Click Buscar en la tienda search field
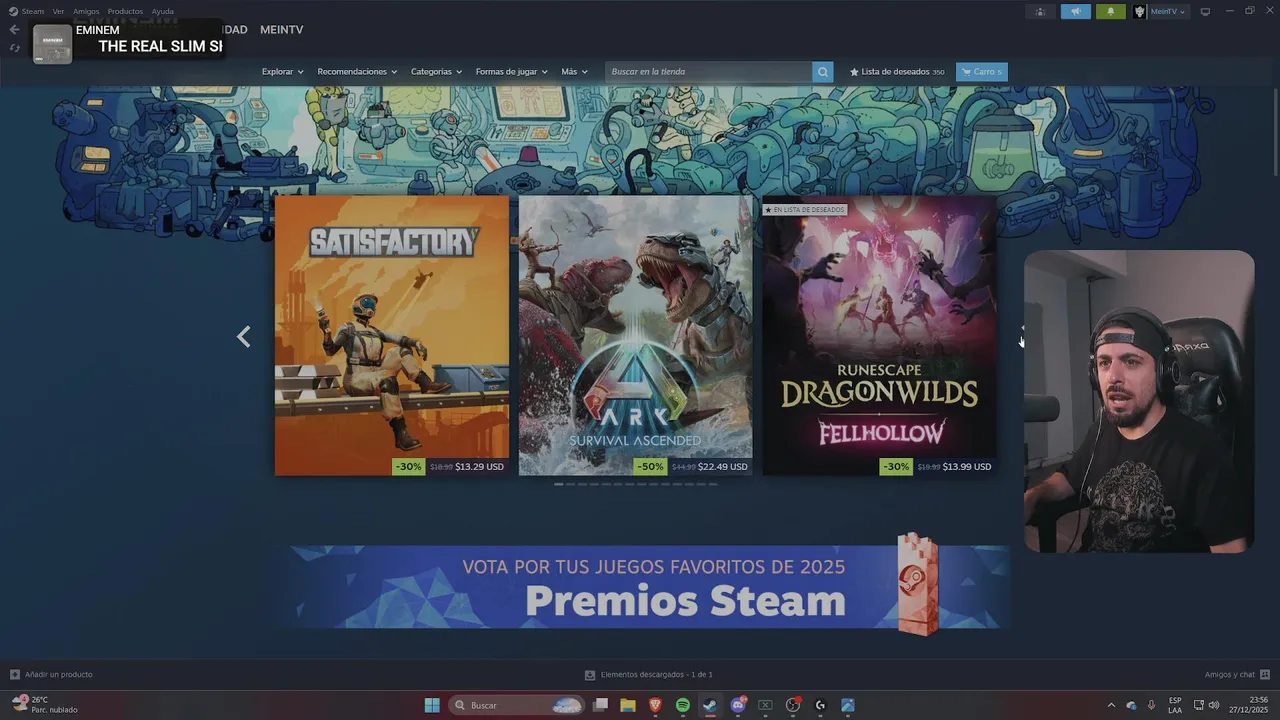The height and width of the screenshot is (720, 1280). [x=709, y=72]
